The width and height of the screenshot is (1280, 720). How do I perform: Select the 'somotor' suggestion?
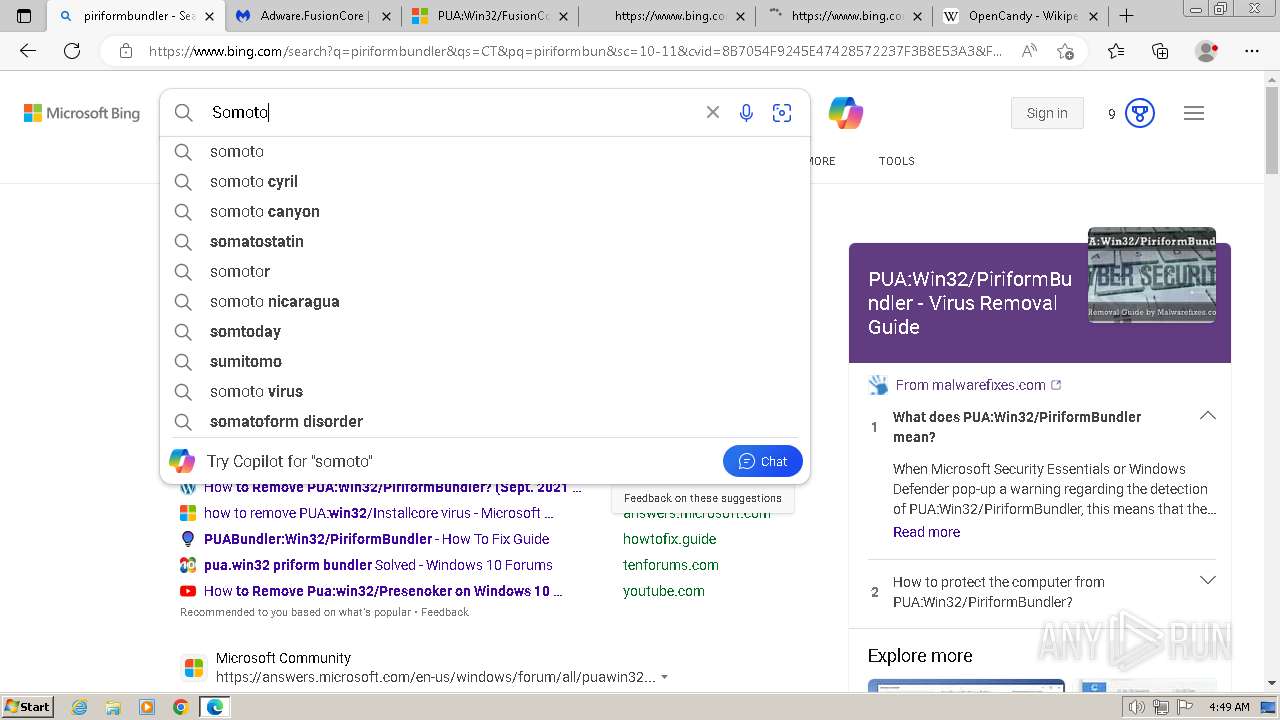click(485, 271)
